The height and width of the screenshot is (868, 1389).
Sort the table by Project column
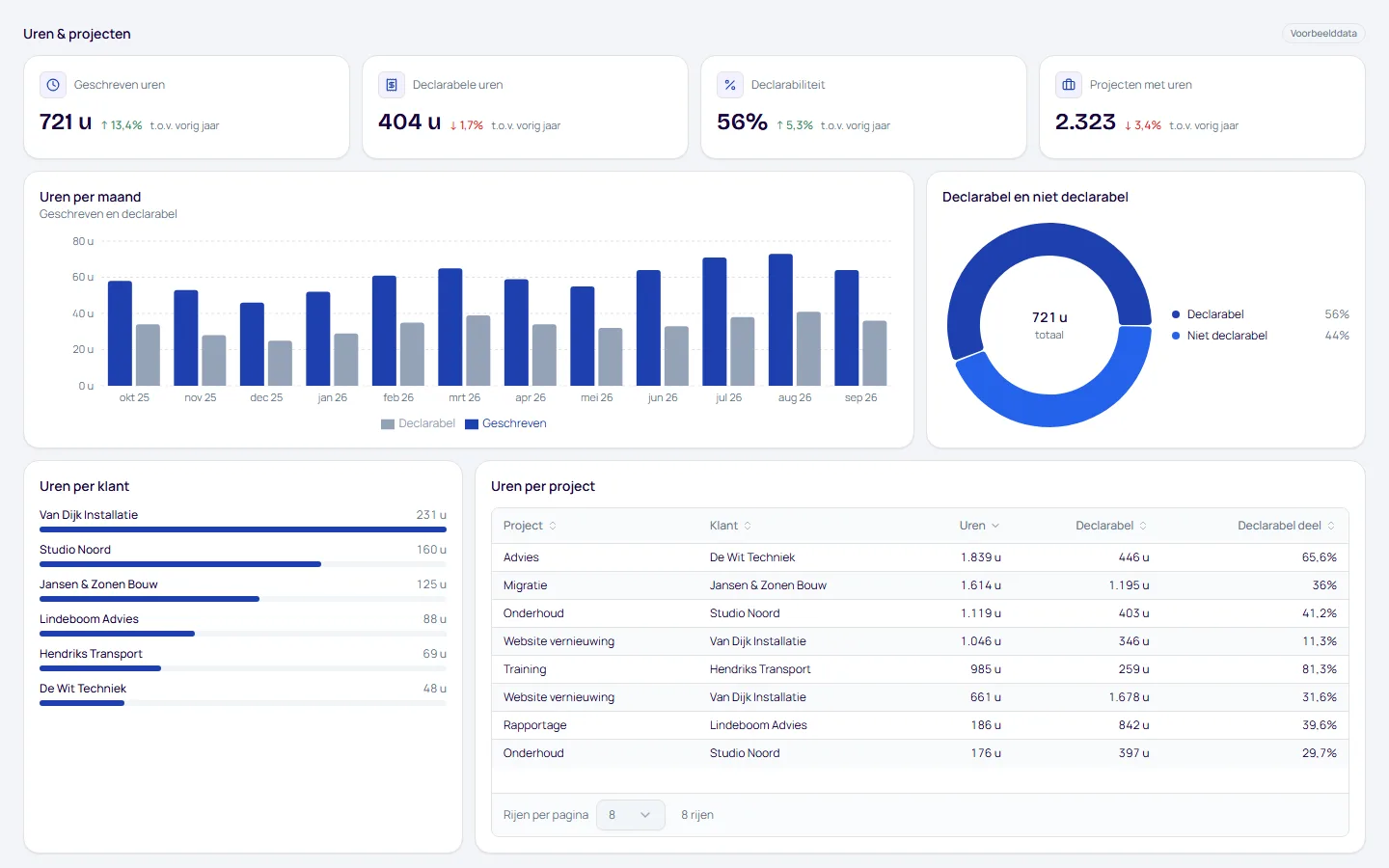530,526
